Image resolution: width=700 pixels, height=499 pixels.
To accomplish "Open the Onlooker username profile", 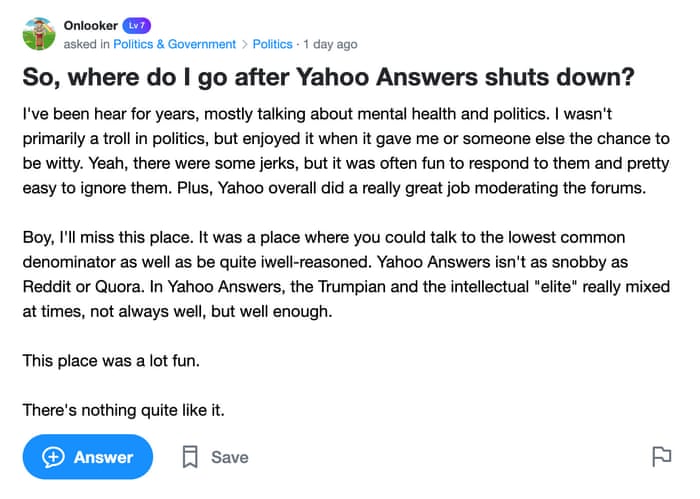I will [90, 25].
